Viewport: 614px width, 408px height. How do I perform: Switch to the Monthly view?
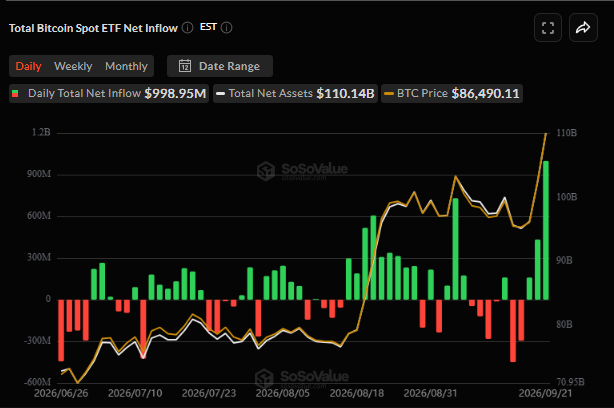(x=126, y=66)
